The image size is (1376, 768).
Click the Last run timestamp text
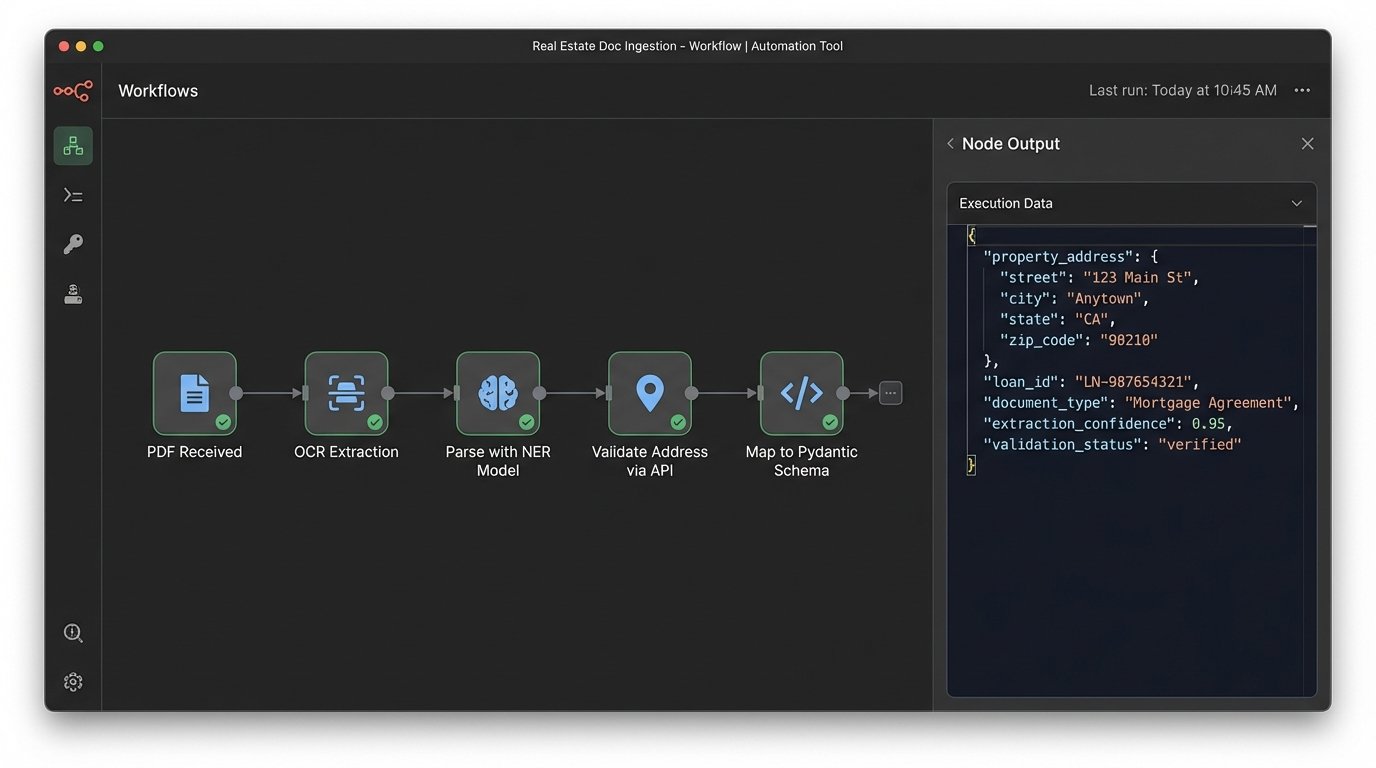[1182, 89]
